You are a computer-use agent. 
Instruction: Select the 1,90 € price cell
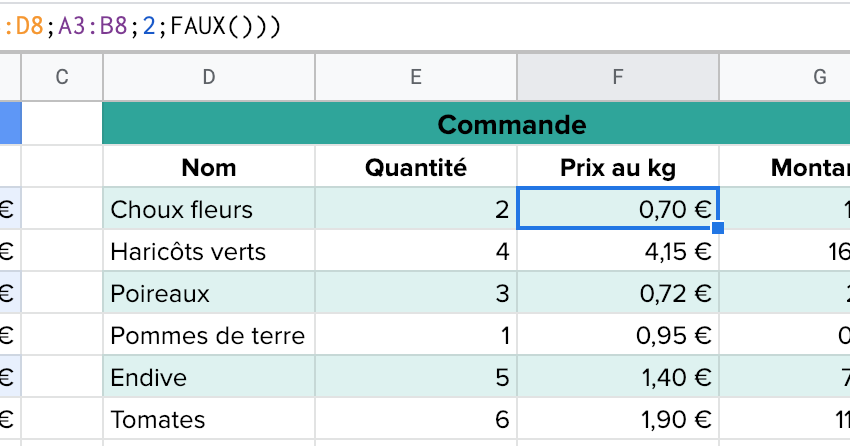pos(617,420)
